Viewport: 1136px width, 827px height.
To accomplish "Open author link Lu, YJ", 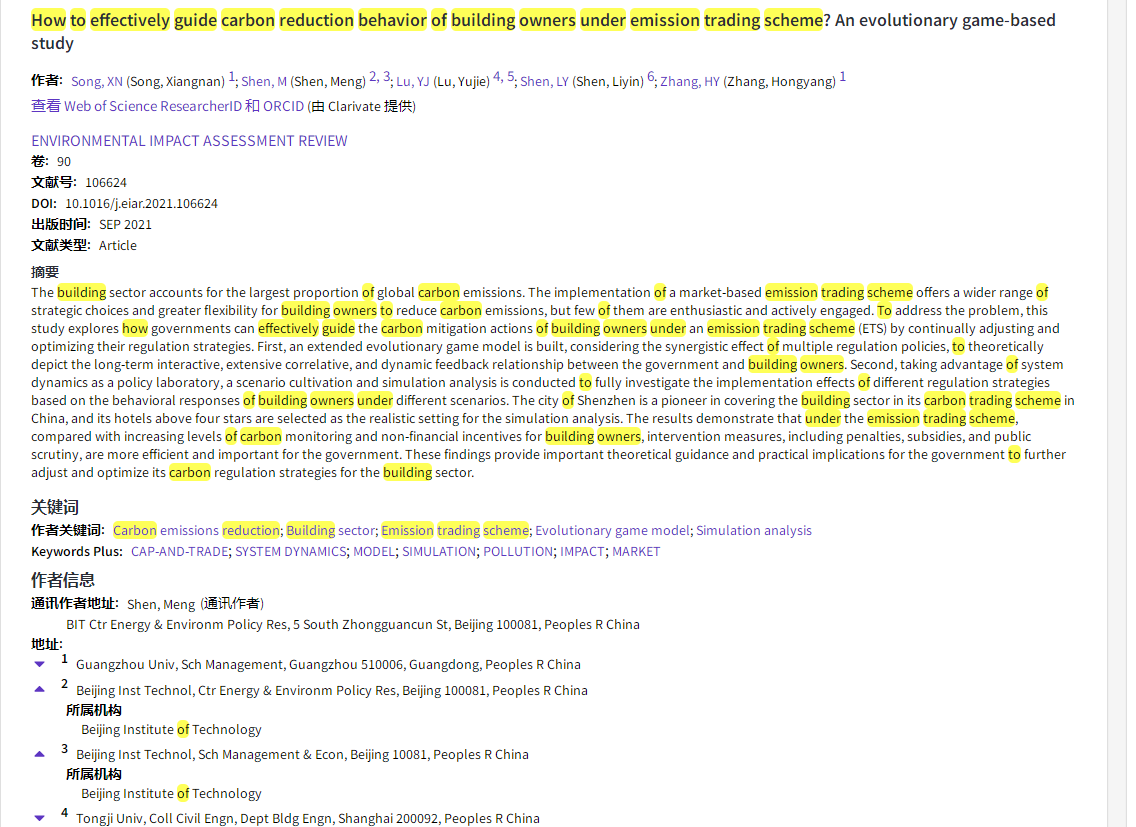I will coord(413,82).
